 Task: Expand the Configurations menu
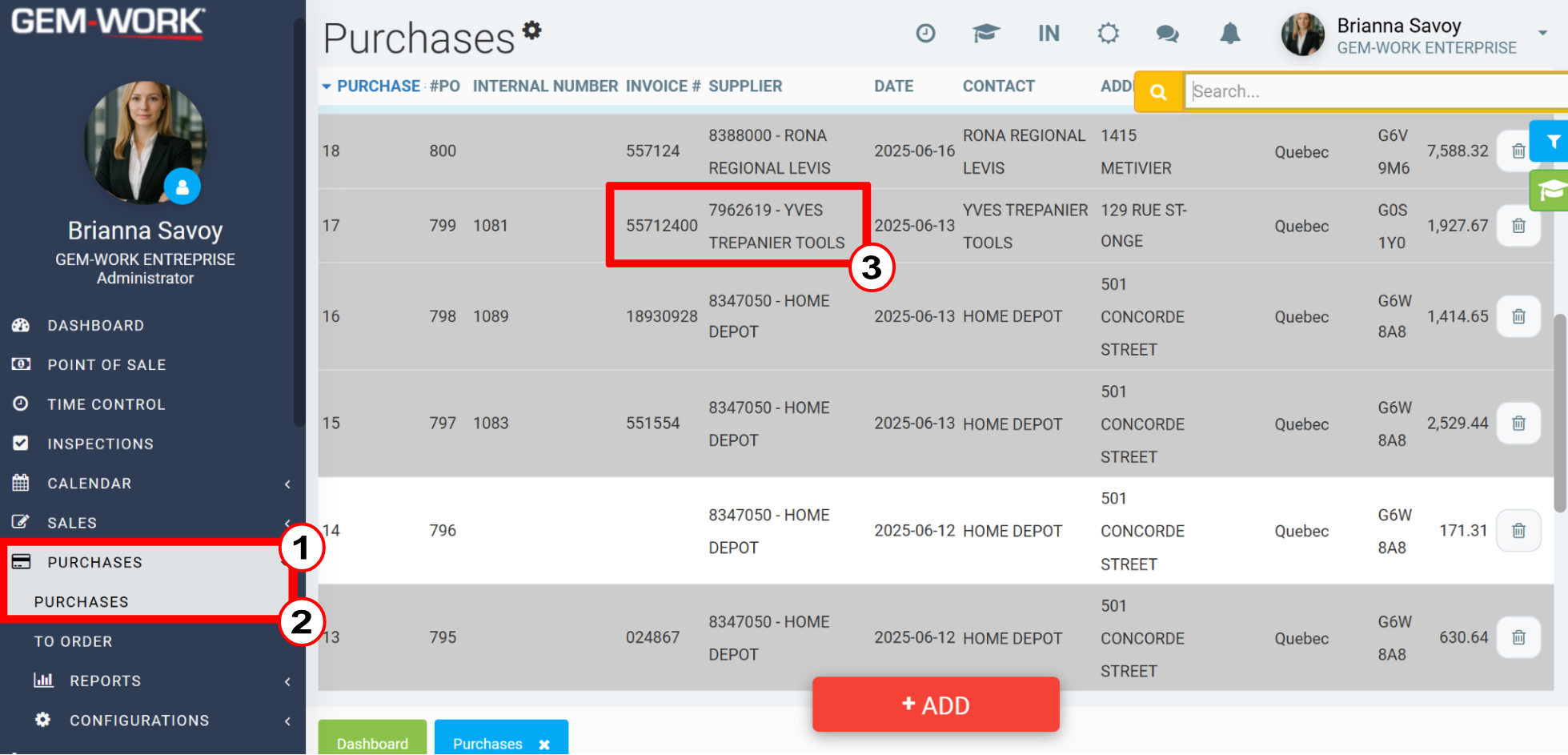pos(287,721)
